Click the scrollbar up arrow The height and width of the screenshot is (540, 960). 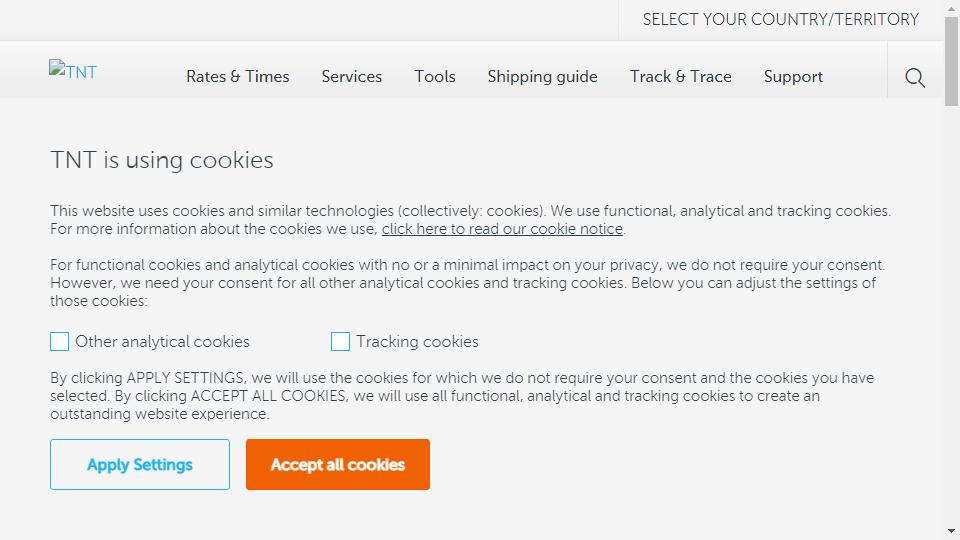pos(951,6)
